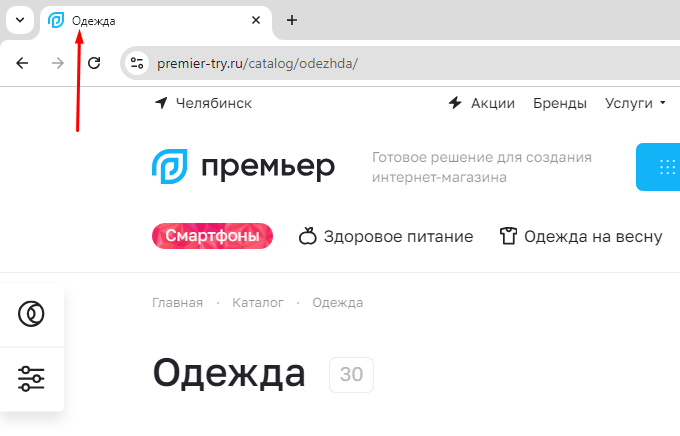This screenshot has width=680, height=436.
Task: Click Главная in the breadcrumbs
Action: click(x=177, y=302)
